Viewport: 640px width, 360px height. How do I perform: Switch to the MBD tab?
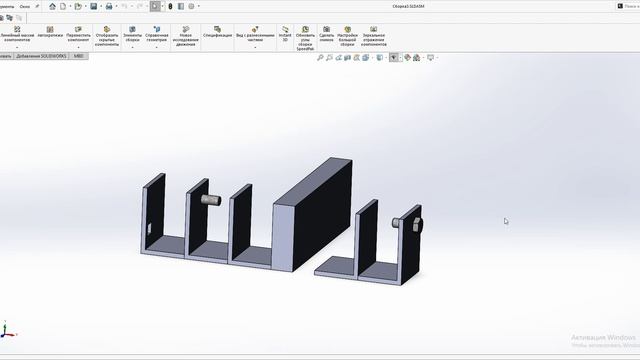(x=78, y=56)
